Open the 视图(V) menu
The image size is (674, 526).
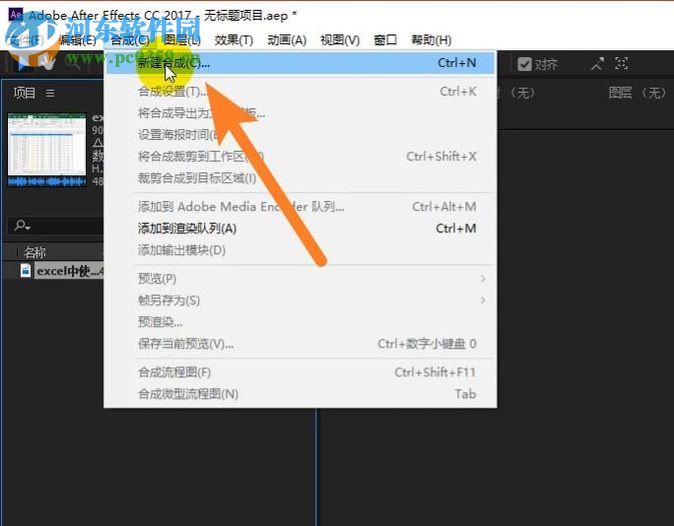tap(340, 40)
